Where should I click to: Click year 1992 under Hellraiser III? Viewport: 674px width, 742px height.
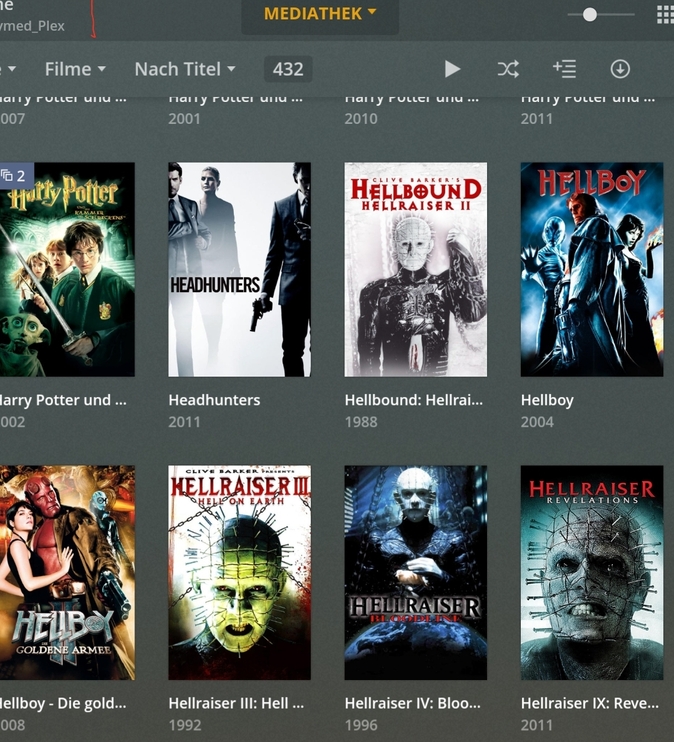[x=185, y=725]
